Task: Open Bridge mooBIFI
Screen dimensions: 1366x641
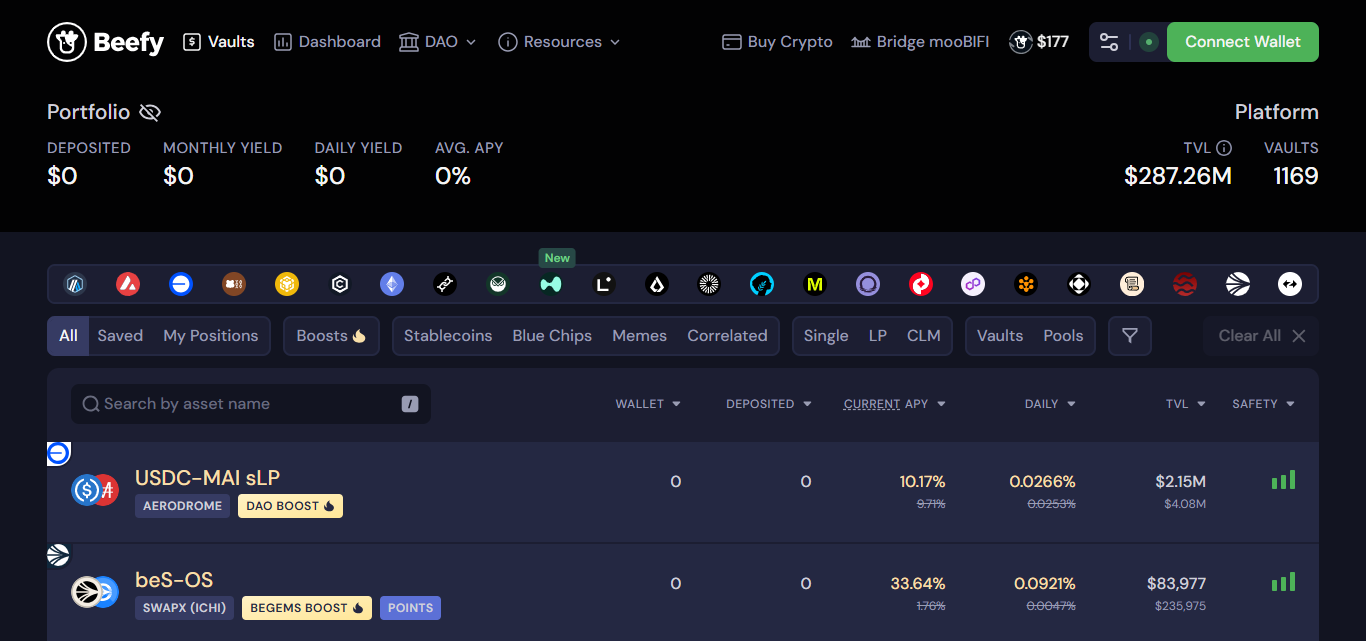Action: 920,42
